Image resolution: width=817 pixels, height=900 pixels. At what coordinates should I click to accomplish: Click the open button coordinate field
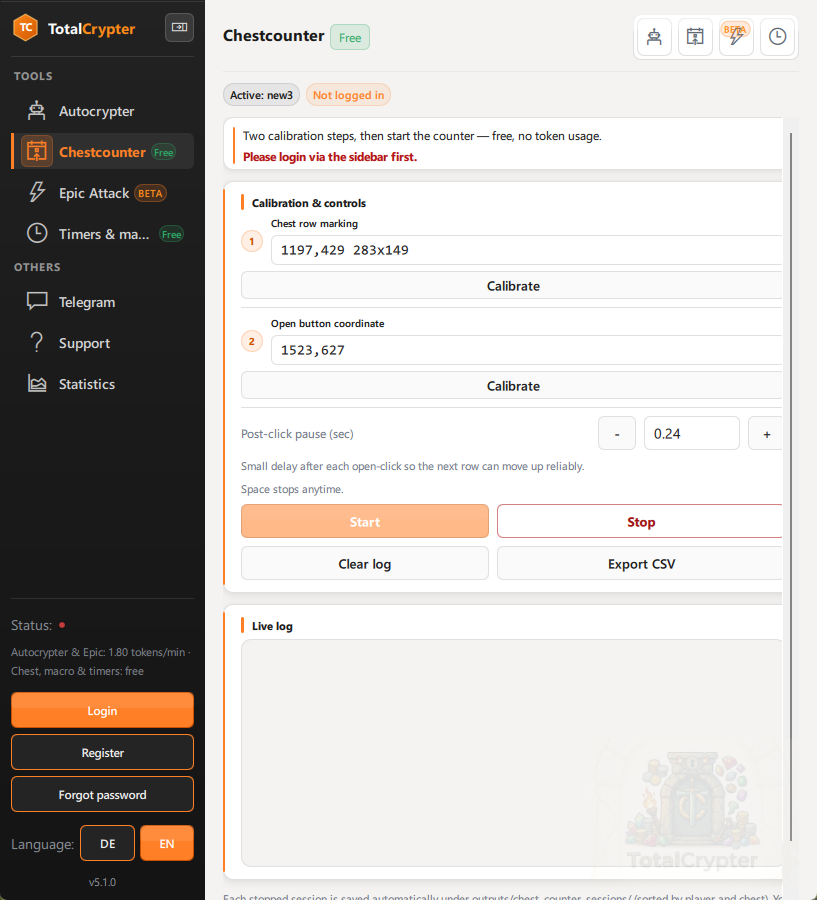(x=526, y=350)
